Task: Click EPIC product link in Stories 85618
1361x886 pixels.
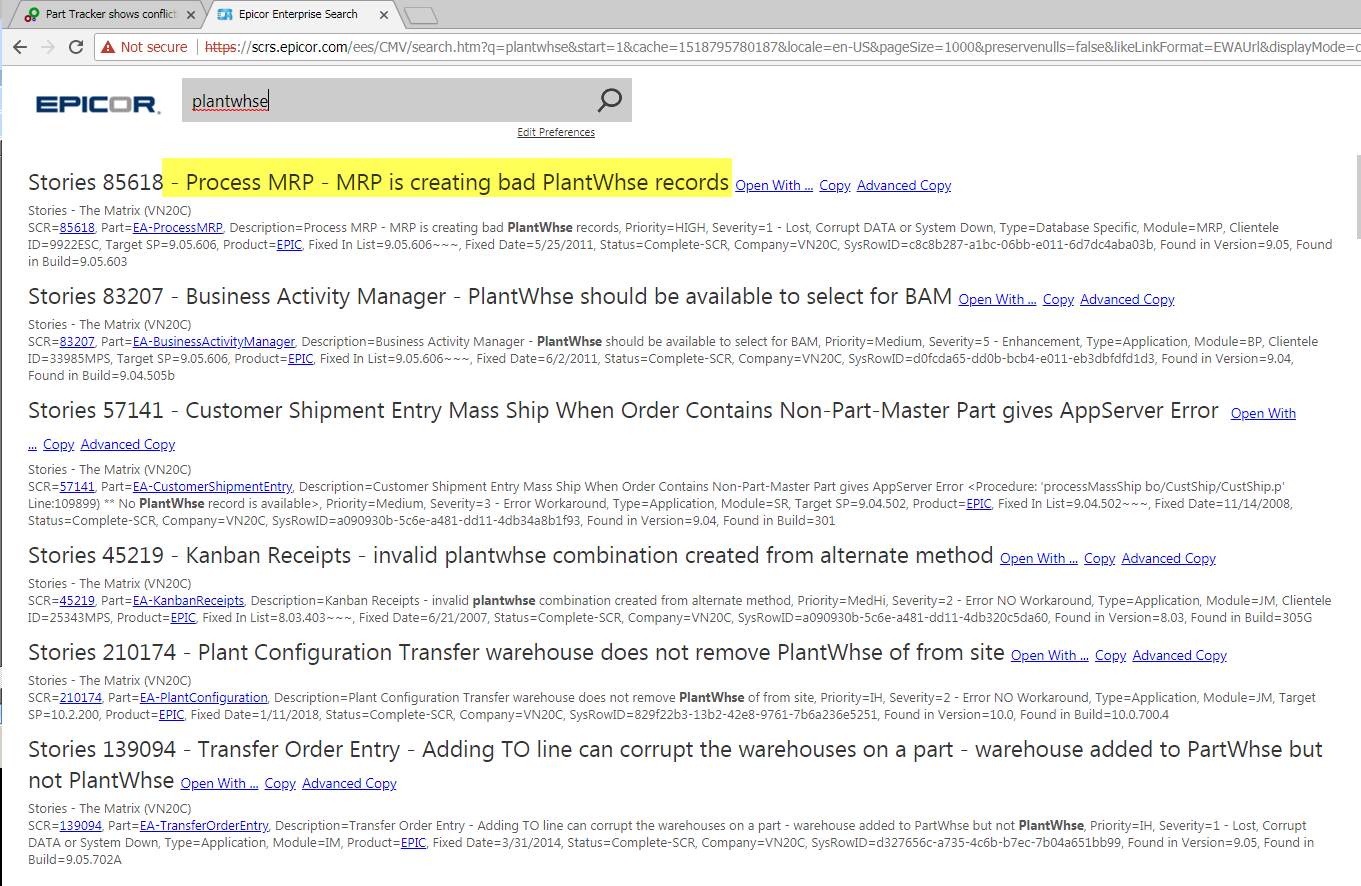Action: click(290, 244)
